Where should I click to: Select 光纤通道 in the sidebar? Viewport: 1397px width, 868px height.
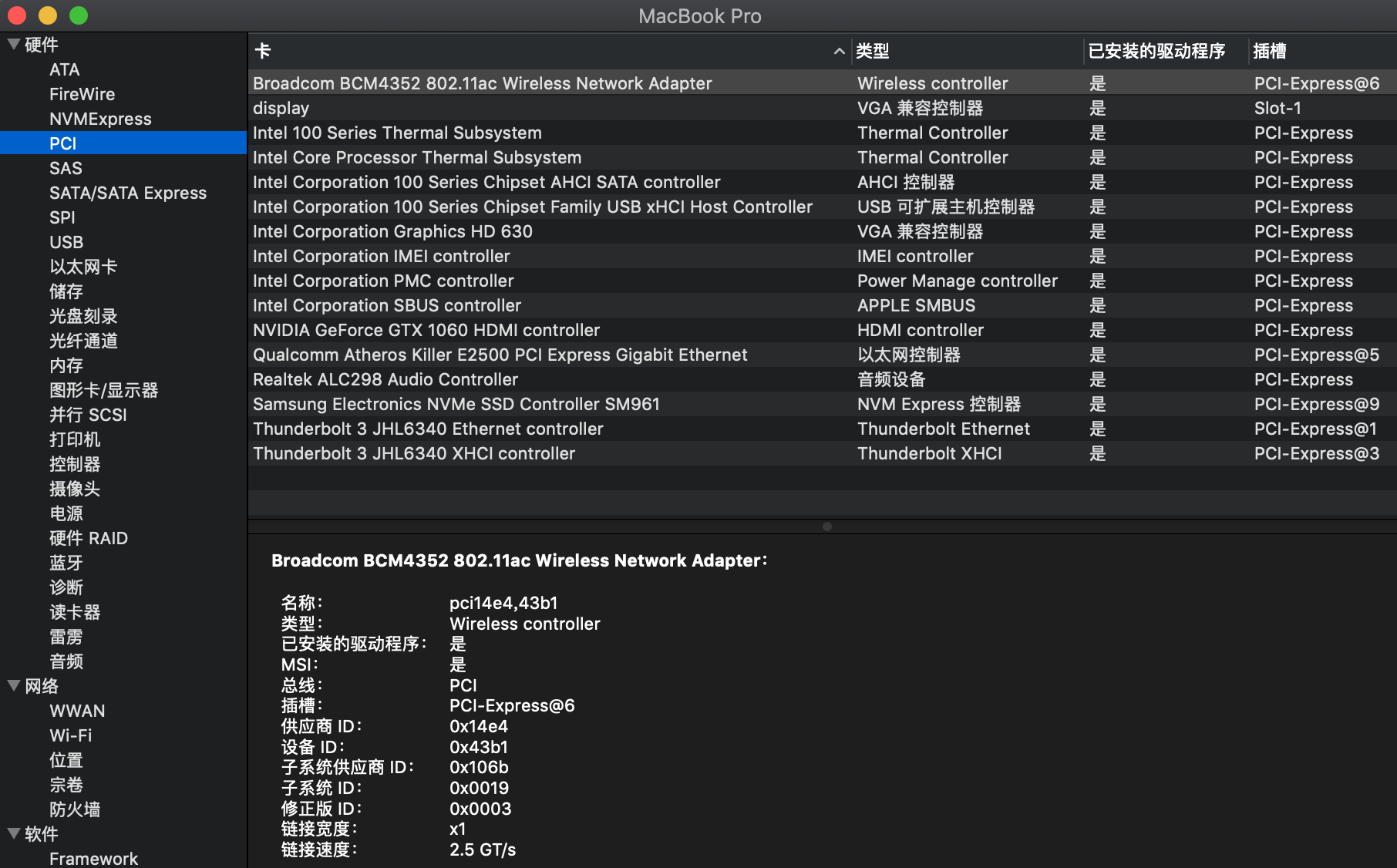point(83,341)
